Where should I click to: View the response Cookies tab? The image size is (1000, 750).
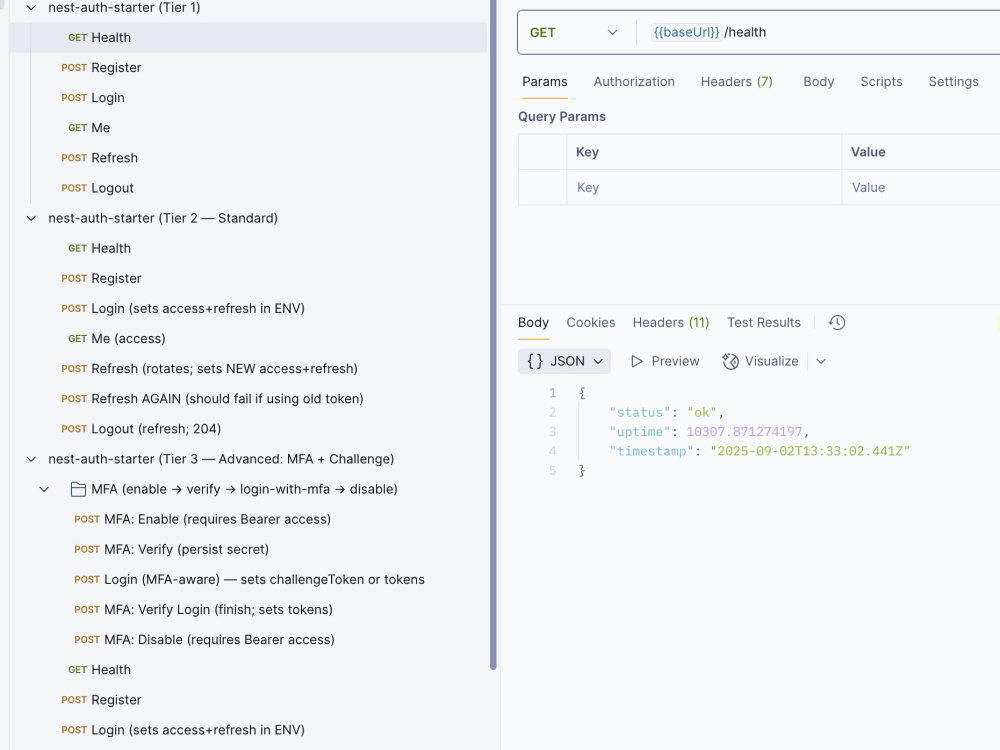(591, 323)
